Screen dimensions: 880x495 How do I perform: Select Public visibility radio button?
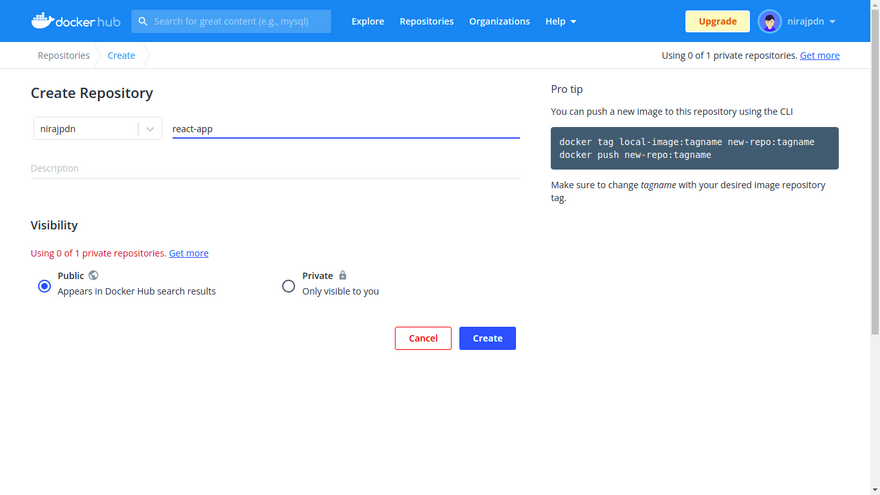click(x=44, y=286)
